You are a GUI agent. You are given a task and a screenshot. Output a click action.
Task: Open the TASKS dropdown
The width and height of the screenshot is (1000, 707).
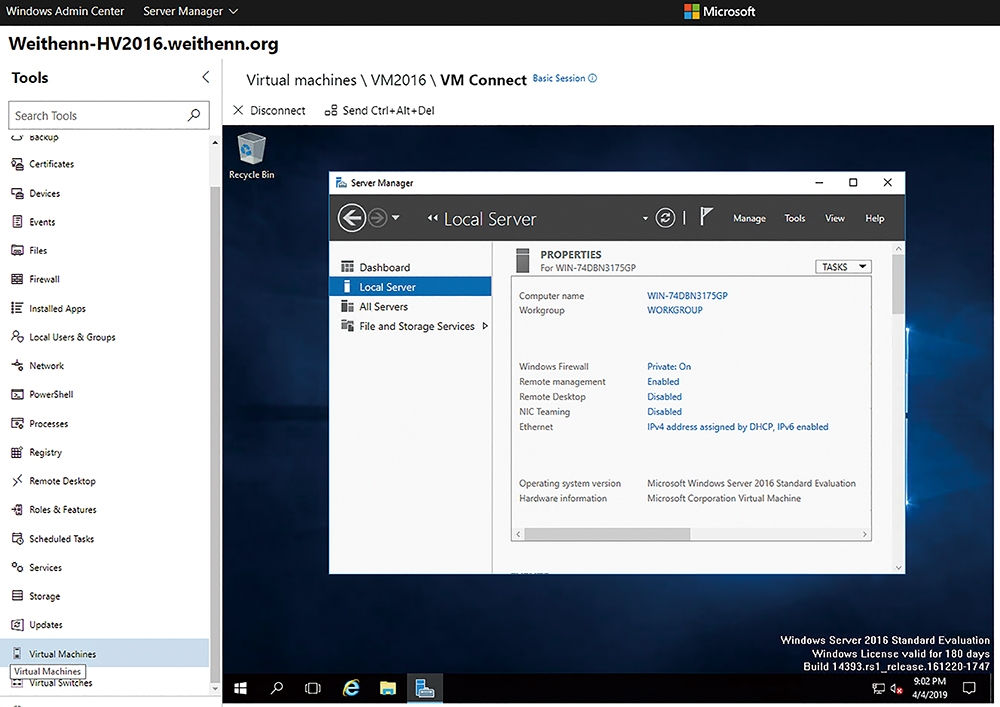click(x=843, y=266)
